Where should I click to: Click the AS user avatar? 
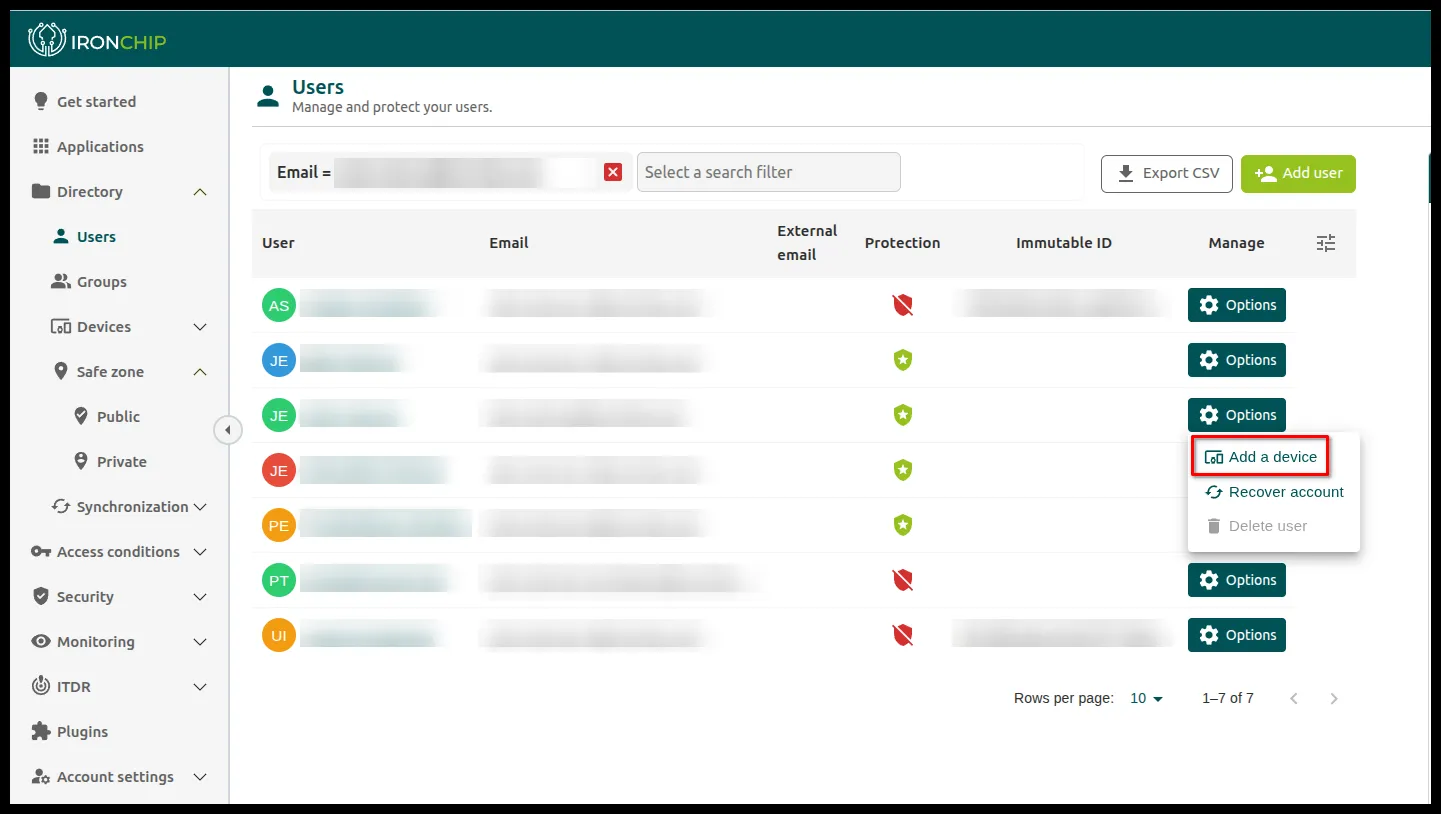(x=279, y=305)
